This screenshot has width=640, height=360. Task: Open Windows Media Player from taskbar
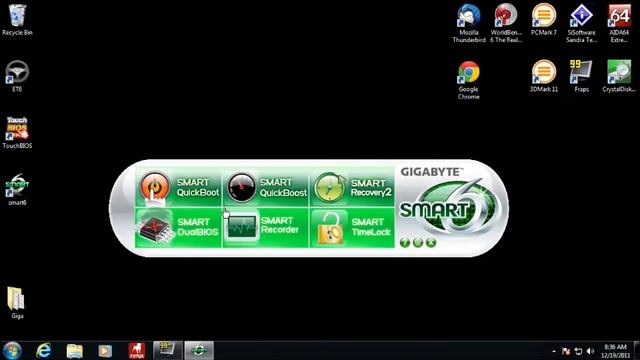pyautogui.click(x=105, y=351)
